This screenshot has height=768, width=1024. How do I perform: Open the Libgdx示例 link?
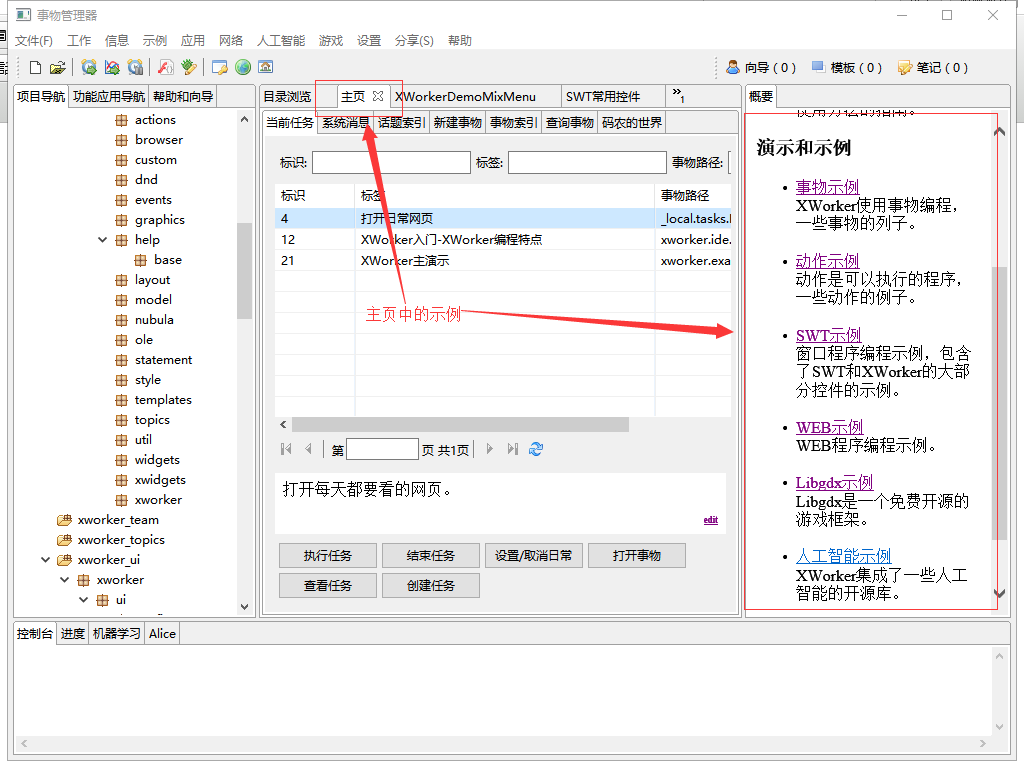click(x=834, y=483)
